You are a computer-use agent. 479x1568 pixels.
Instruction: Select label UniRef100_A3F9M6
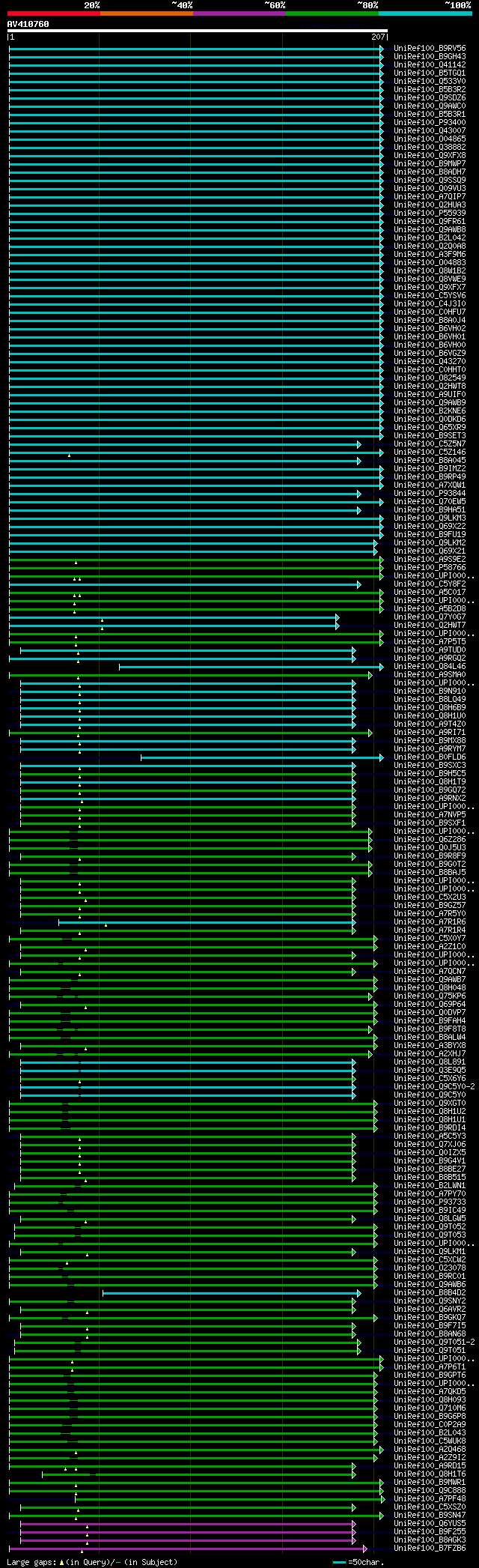430,254
